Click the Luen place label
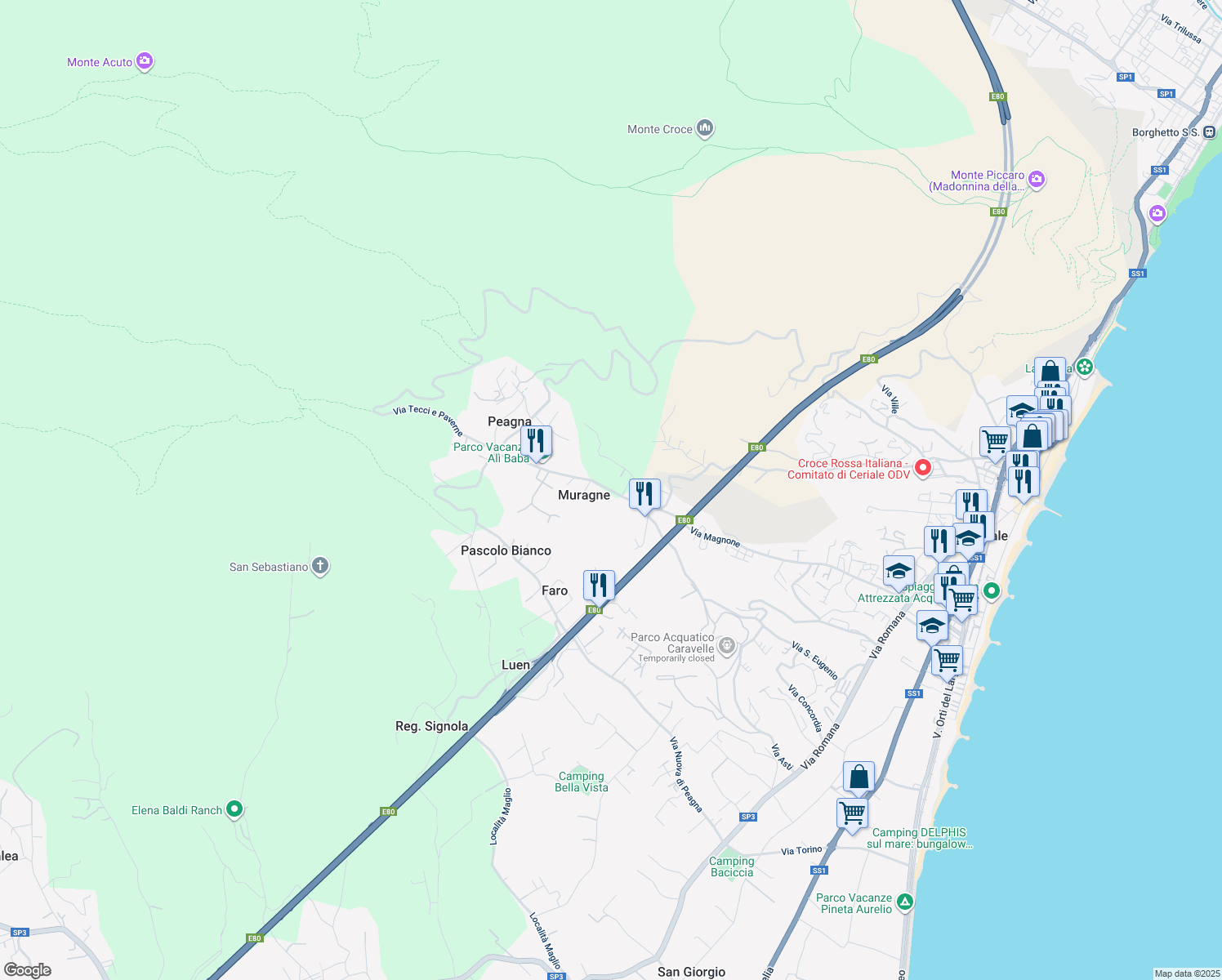This screenshot has width=1222, height=980. point(515,665)
